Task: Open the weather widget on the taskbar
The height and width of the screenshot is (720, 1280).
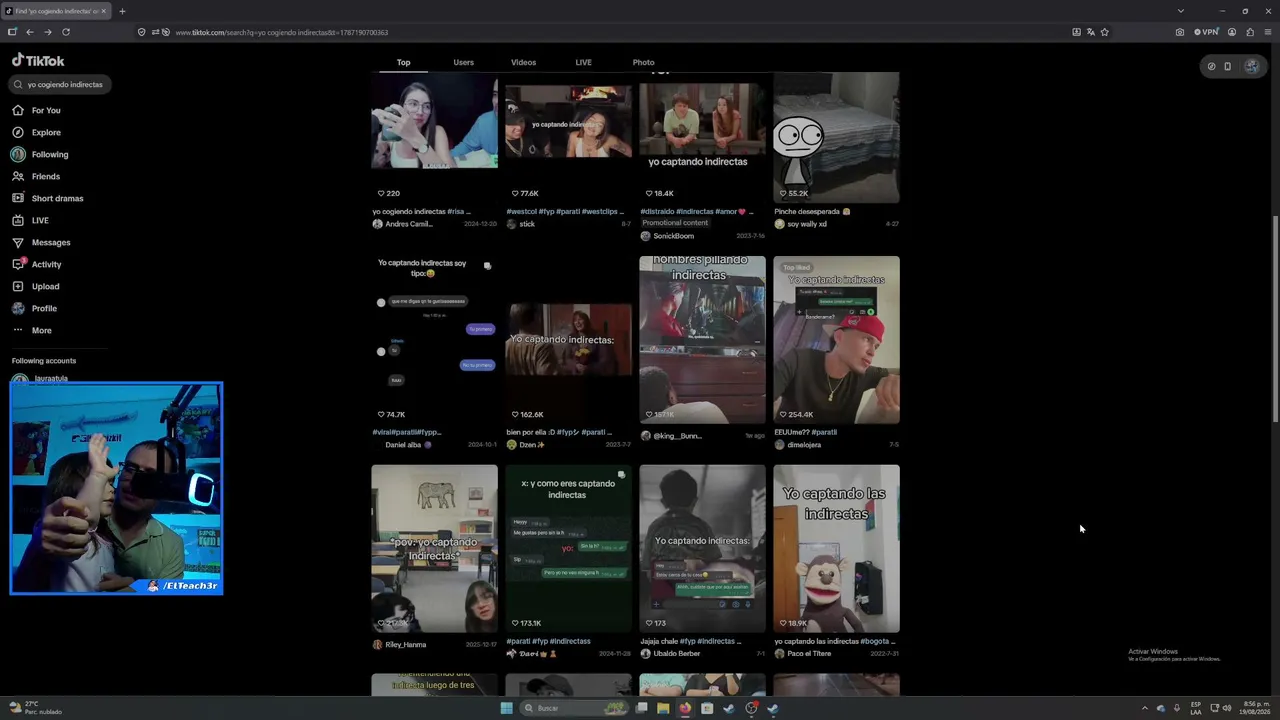Action: pyautogui.click(x=36, y=708)
